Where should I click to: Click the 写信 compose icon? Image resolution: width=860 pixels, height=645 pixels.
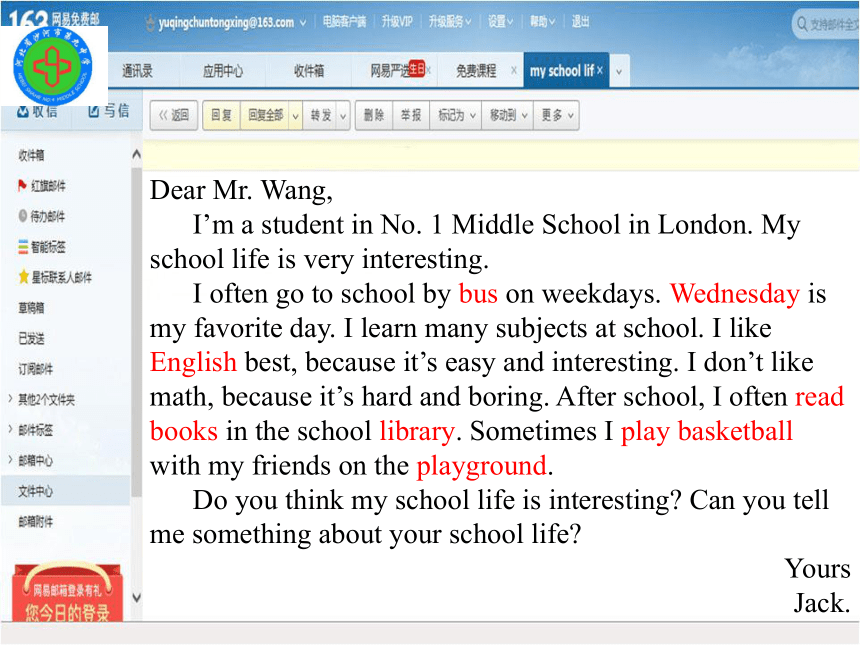[x=94, y=111]
